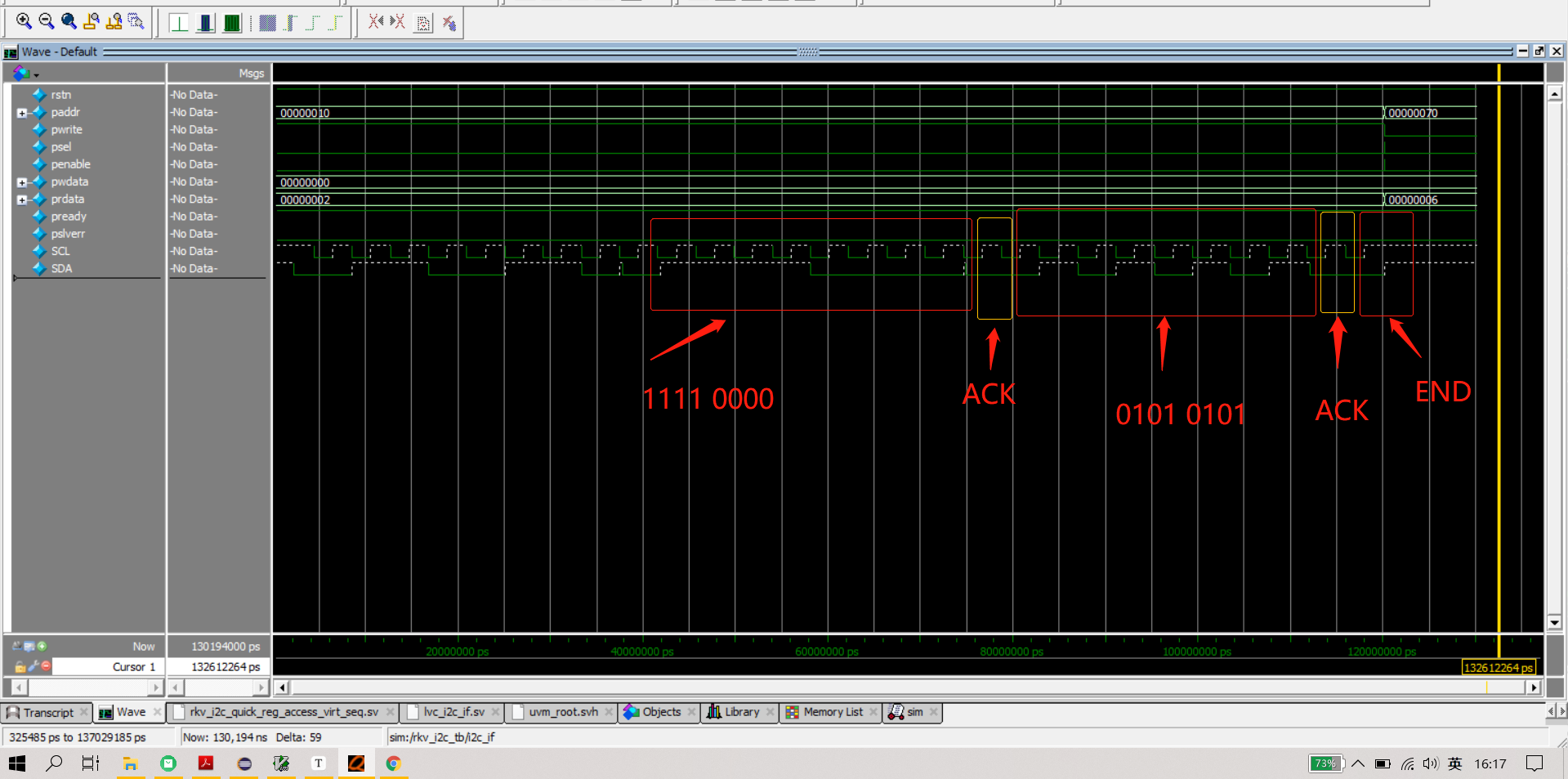Click the Insert Cursor green plus icon
This screenshot has height=779, width=1568.
42,646
